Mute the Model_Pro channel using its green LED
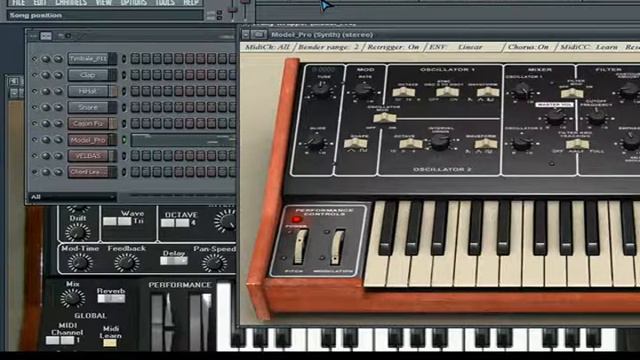The height and width of the screenshot is (360, 640). 124,140
